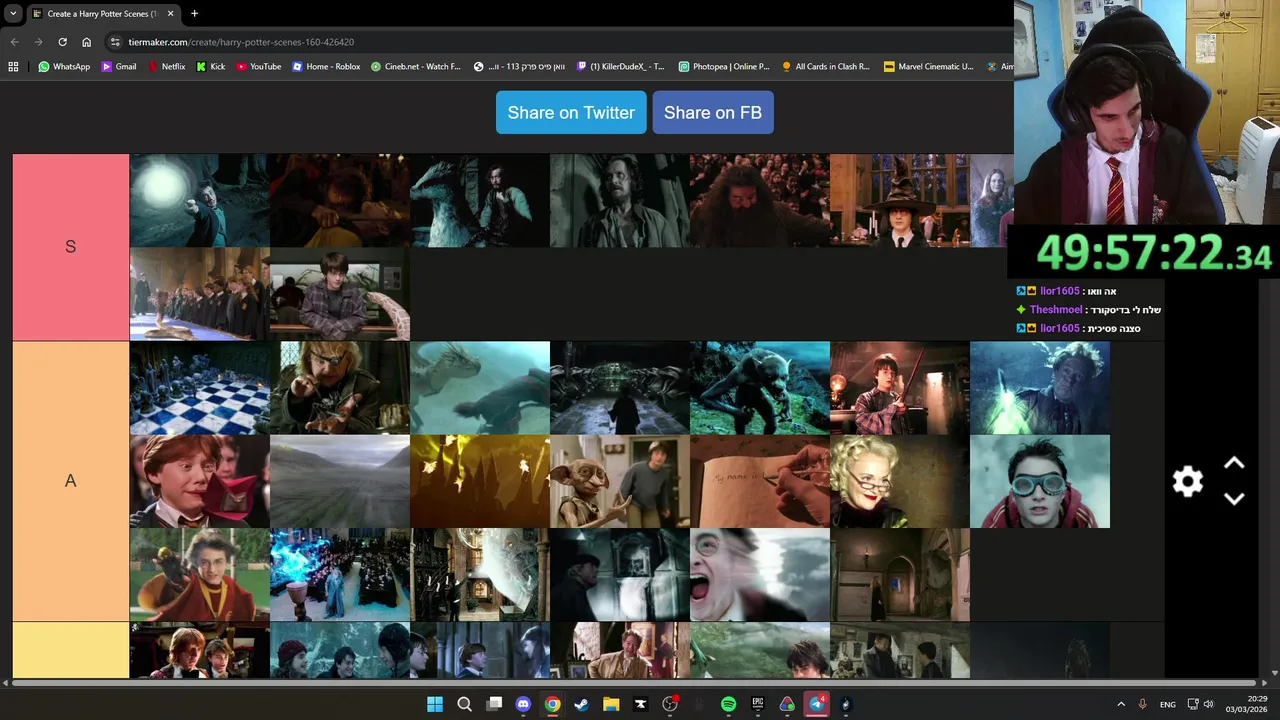Select the orange A tier label

70,481
